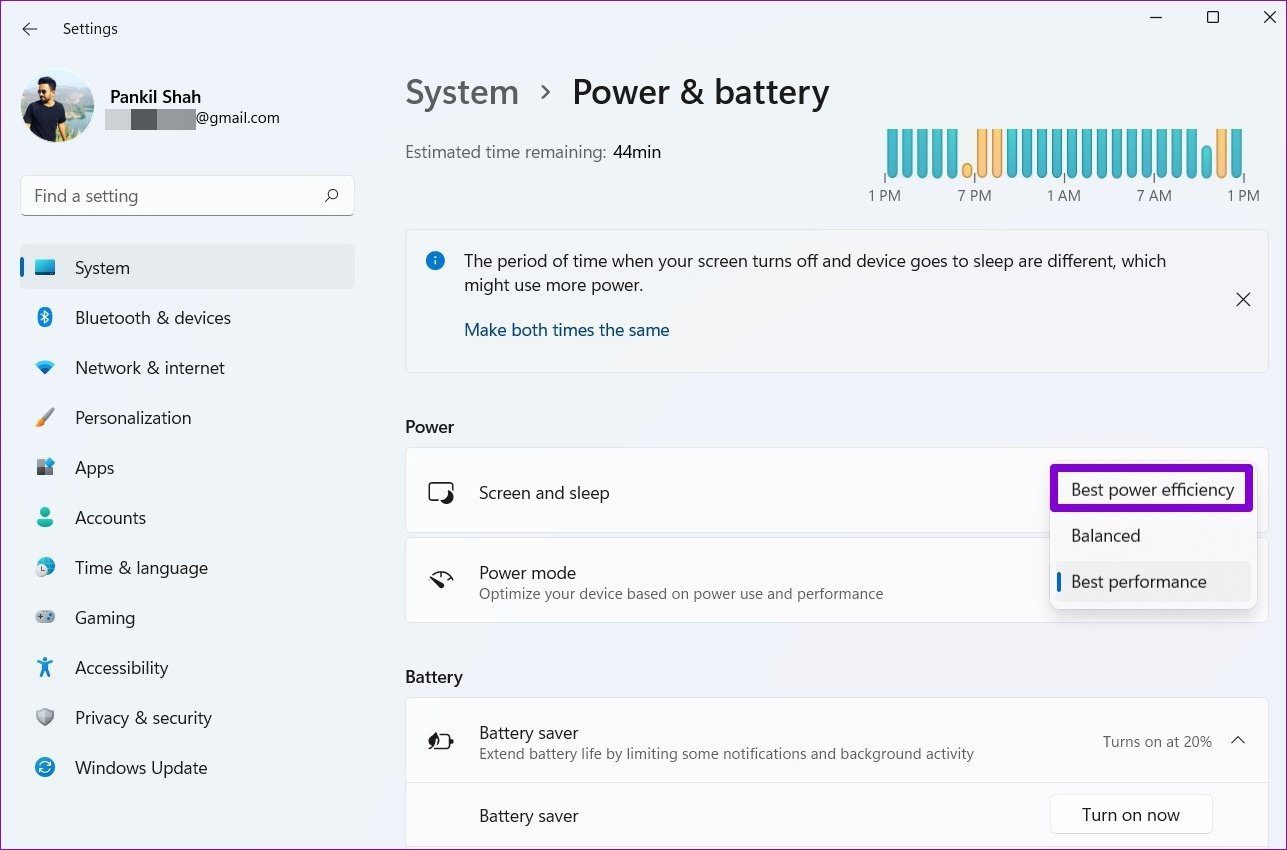Open Privacy & security settings
The image size is (1287, 850).
pos(187,718)
